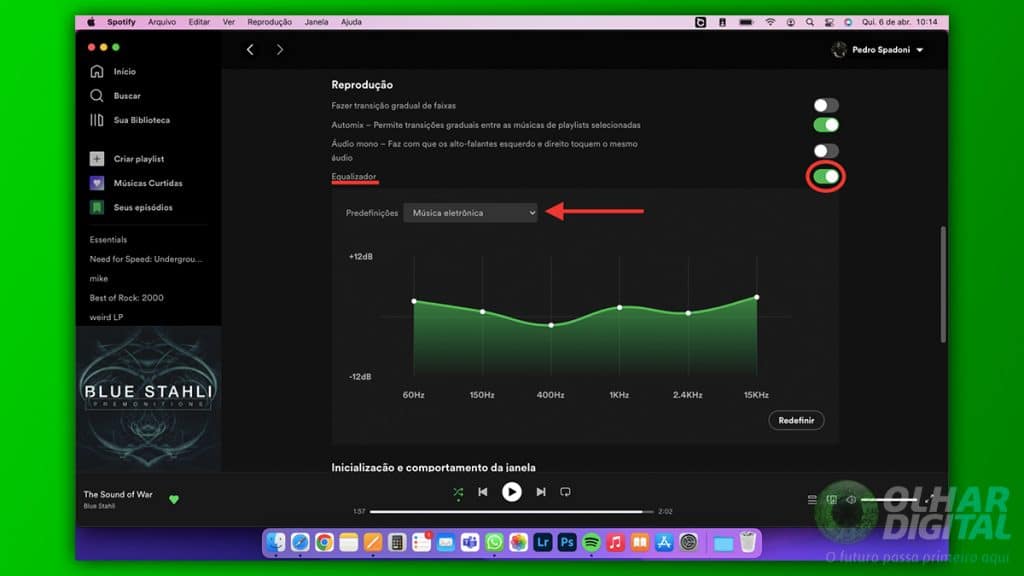Click the 60Hz equalizer band point

click(414, 301)
